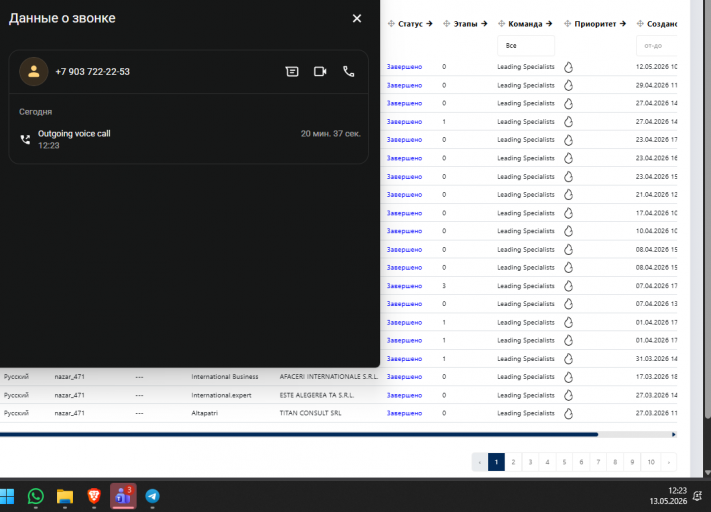Click the arrow next to Этапы header

pyautogui.click(x=484, y=24)
